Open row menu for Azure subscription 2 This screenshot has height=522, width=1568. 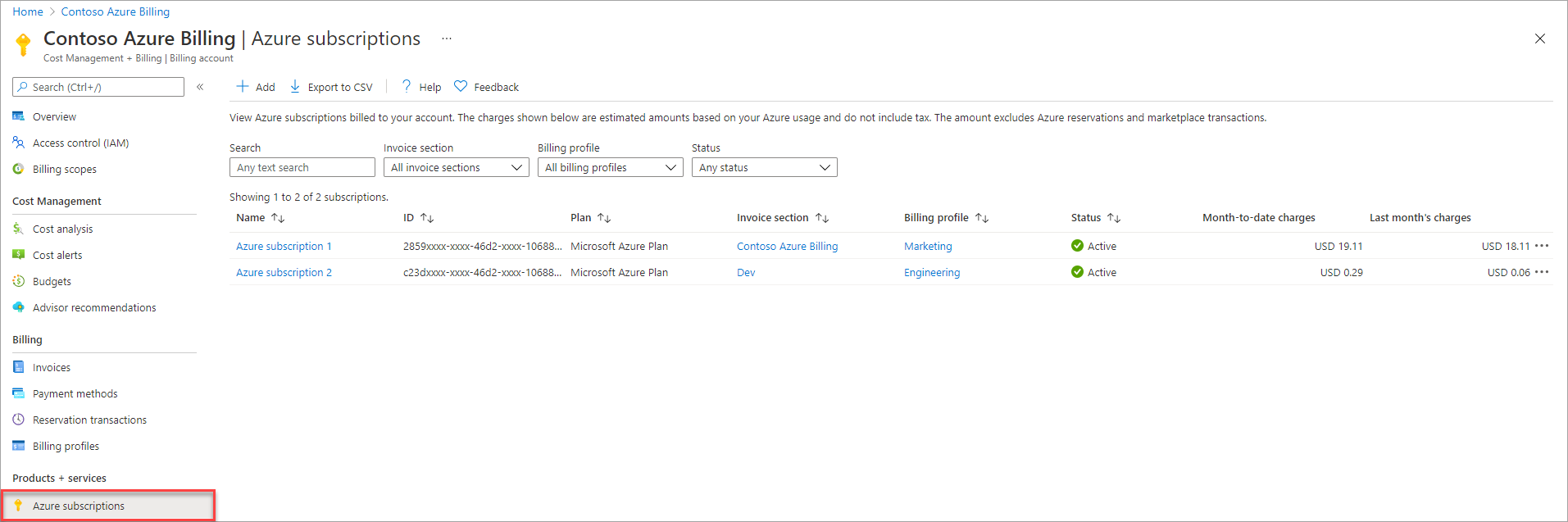[x=1542, y=272]
